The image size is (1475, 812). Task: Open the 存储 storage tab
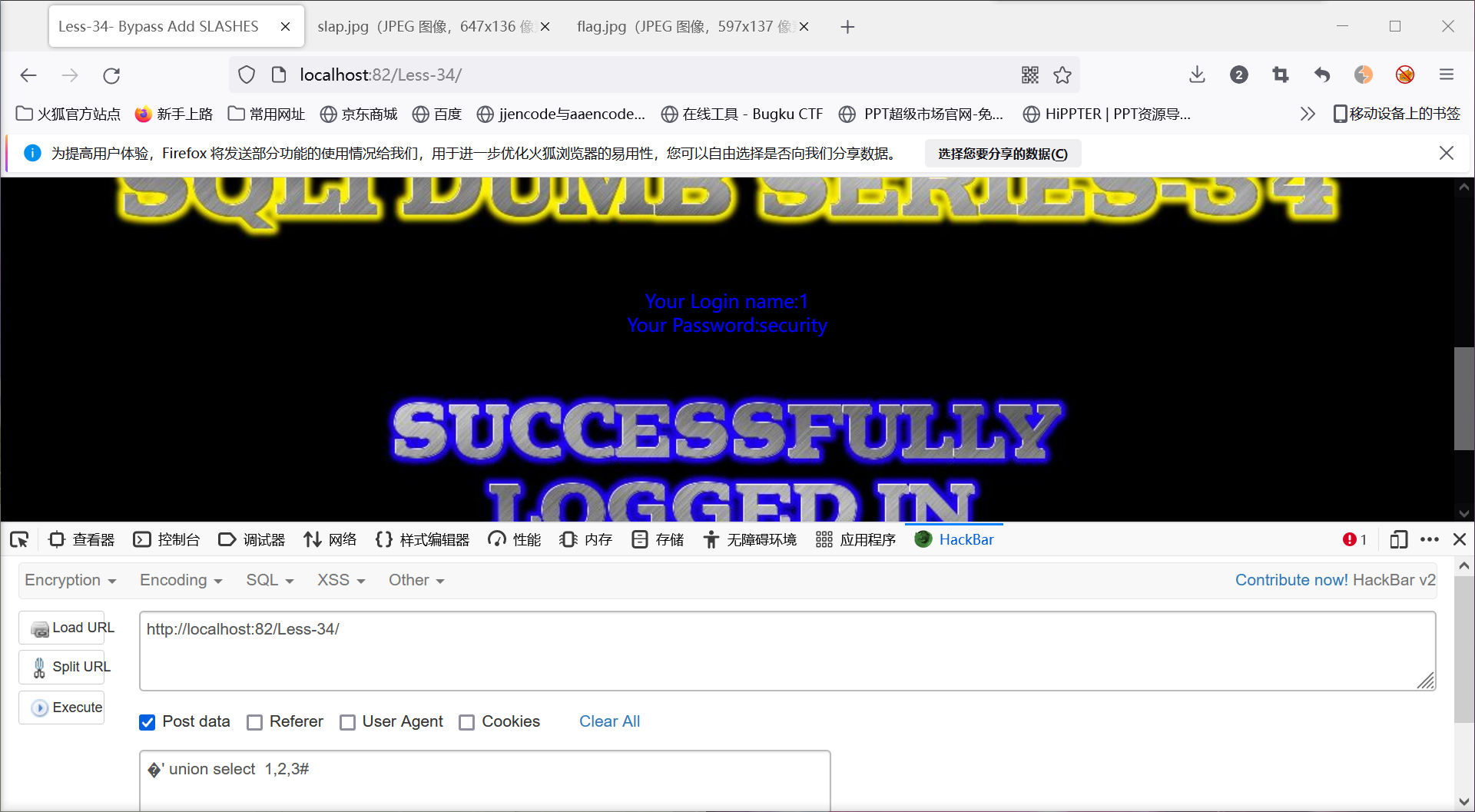[x=658, y=539]
